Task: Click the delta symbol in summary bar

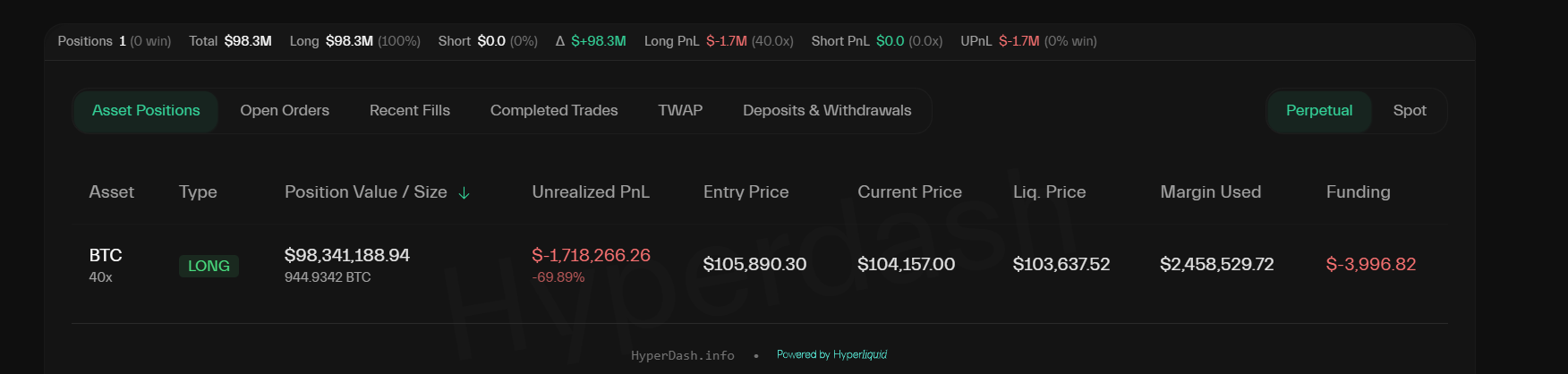Action: pyautogui.click(x=560, y=41)
